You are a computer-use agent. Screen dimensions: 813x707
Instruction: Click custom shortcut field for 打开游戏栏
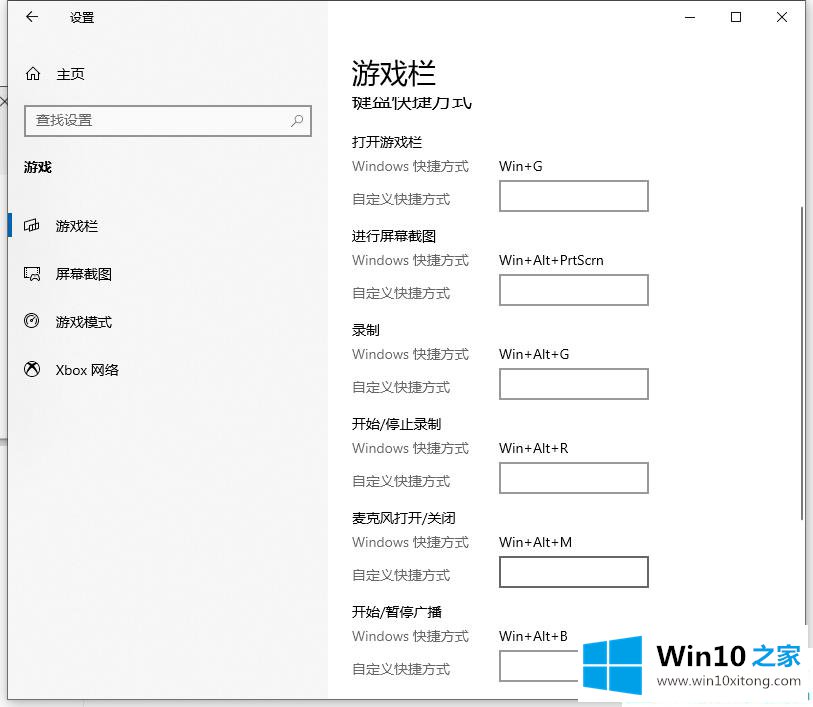click(x=573, y=196)
